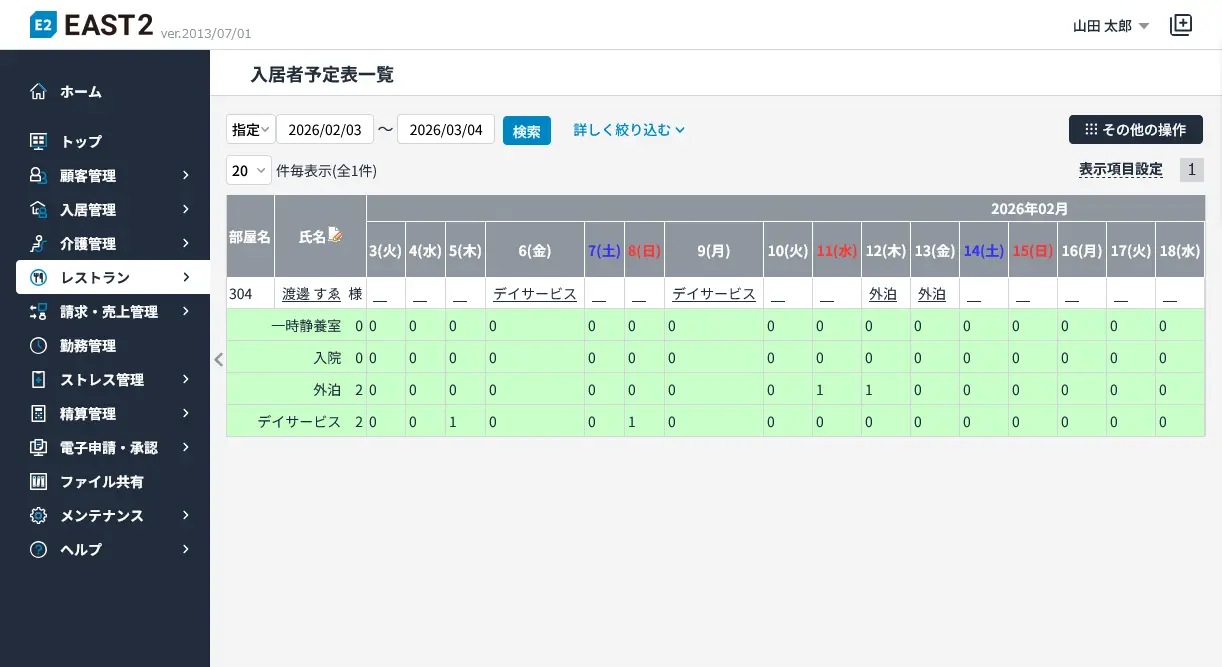Screen dimensions: 1222x667
Task: Open the 山田 太郎 user menu
Action: click(1110, 26)
